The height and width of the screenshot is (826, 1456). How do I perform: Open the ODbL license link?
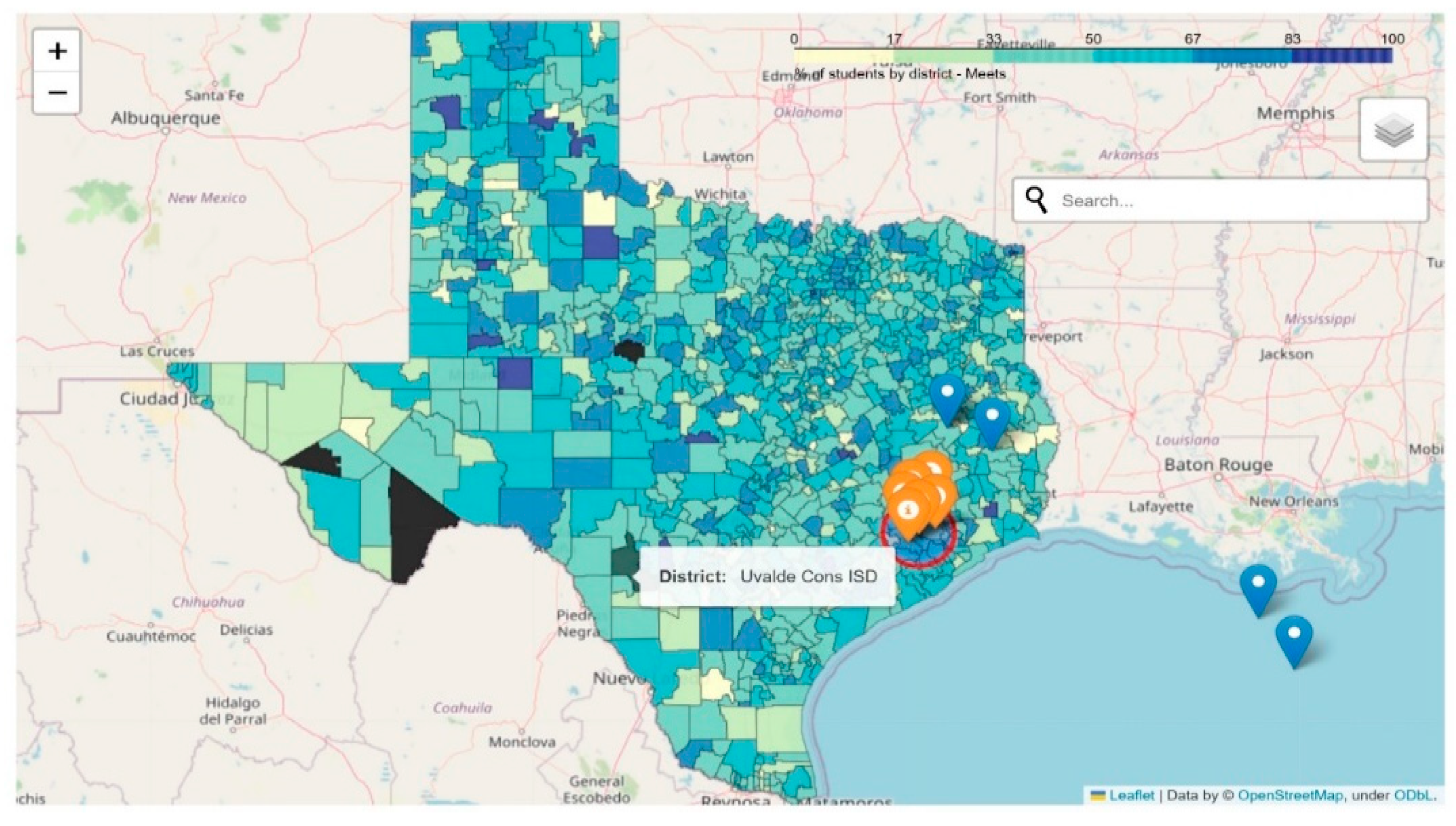click(x=1413, y=795)
